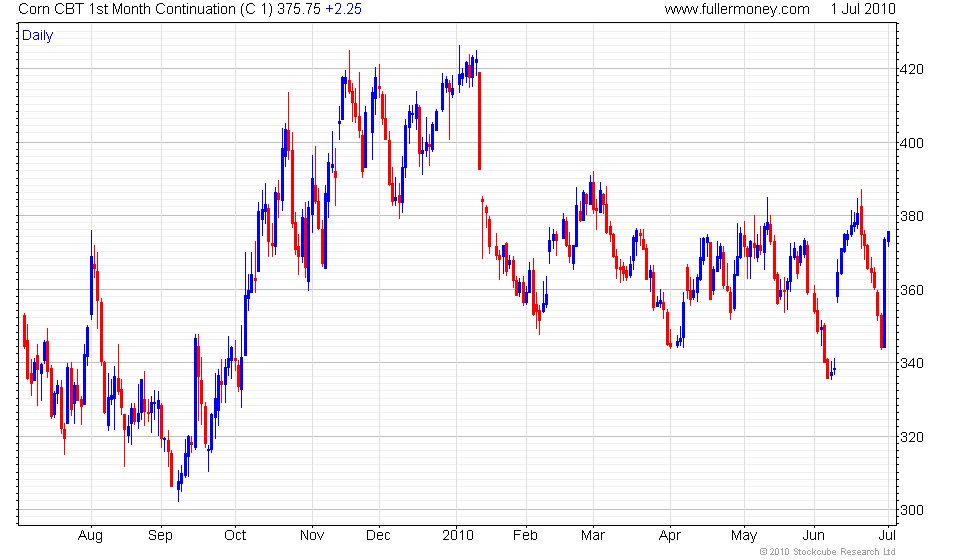This screenshot has height=560, width=980.
Task: Click the early September low candle near 302
Action: coord(179,488)
